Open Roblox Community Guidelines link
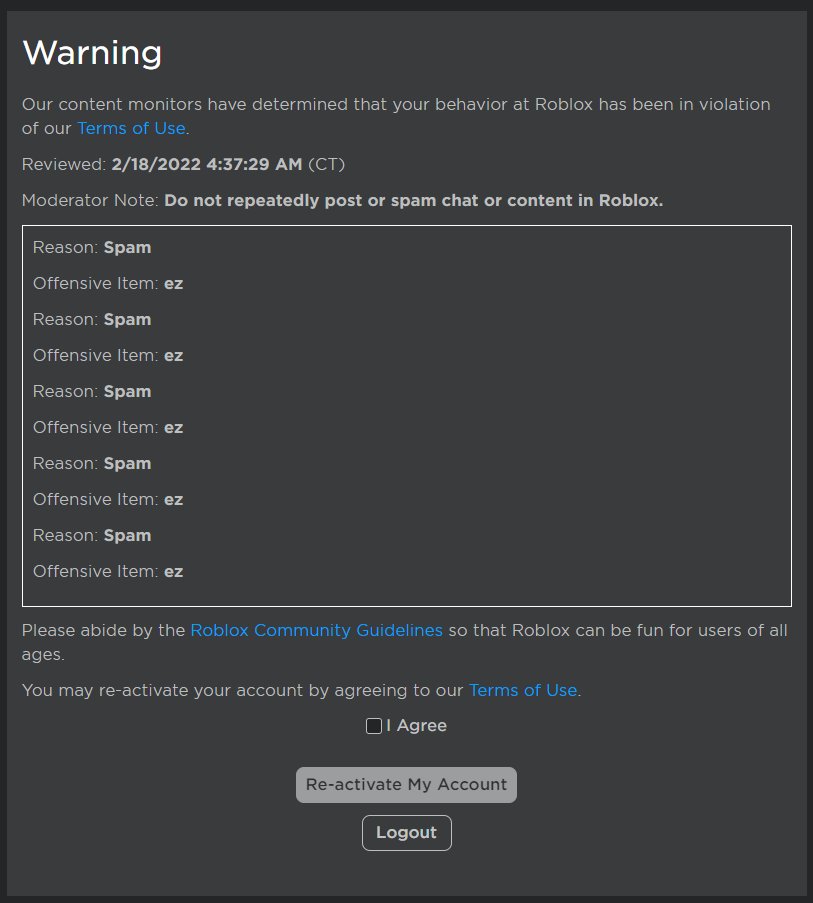 coord(317,630)
